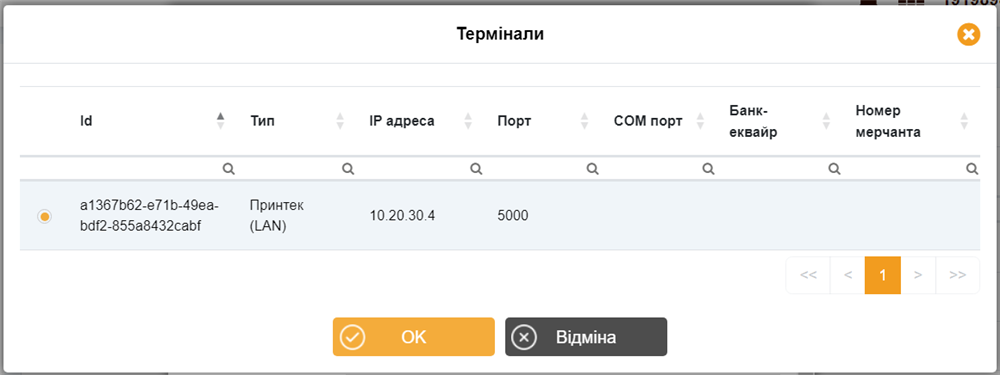Click the search icon in Банк-еквайр filter
This screenshot has width=1000, height=375.
[833, 169]
